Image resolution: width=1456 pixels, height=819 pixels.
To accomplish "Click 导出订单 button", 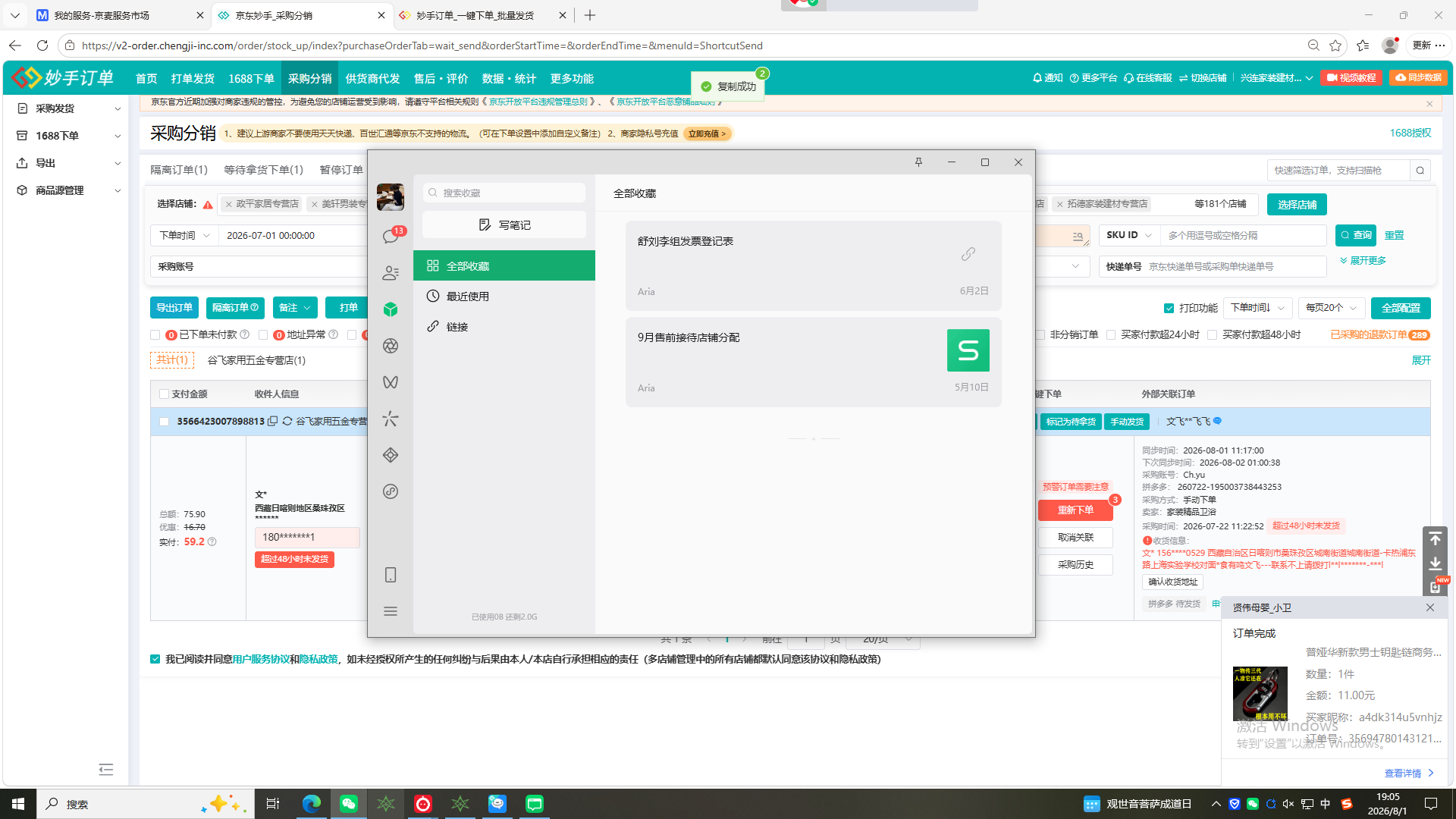I will [174, 308].
